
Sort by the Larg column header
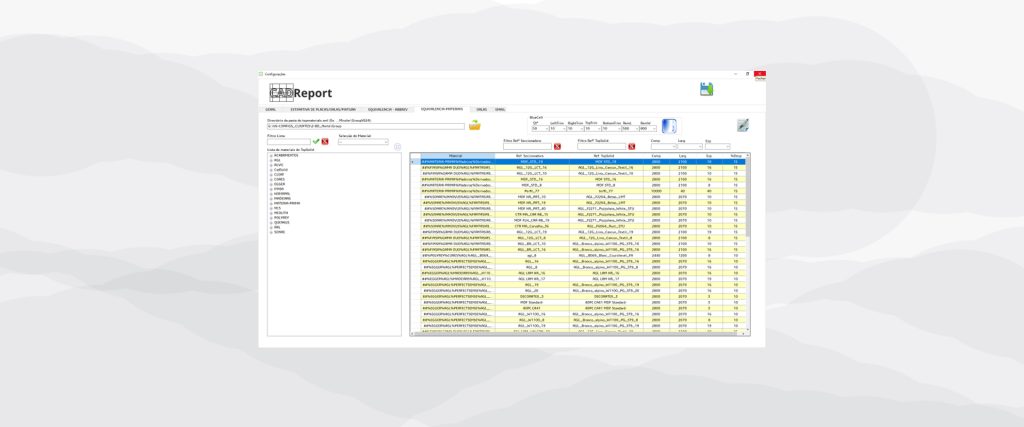[682, 156]
